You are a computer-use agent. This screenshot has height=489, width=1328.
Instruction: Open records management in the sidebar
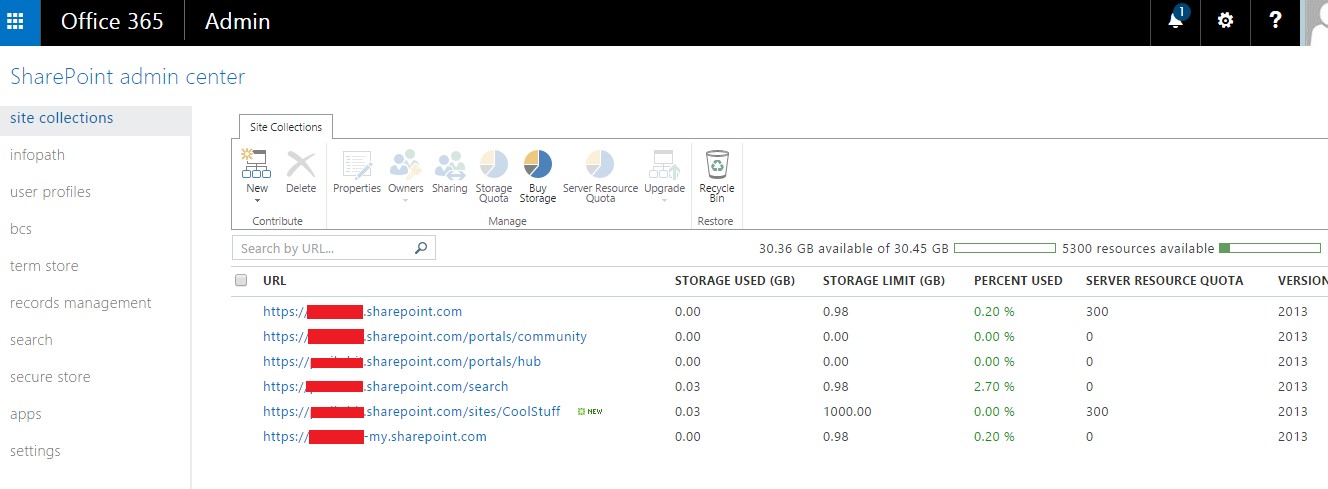pos(81,303)
